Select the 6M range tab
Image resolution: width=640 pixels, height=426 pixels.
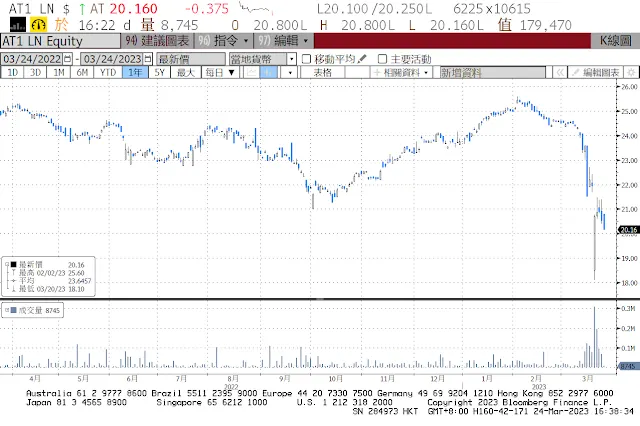[x=82, y=73]
